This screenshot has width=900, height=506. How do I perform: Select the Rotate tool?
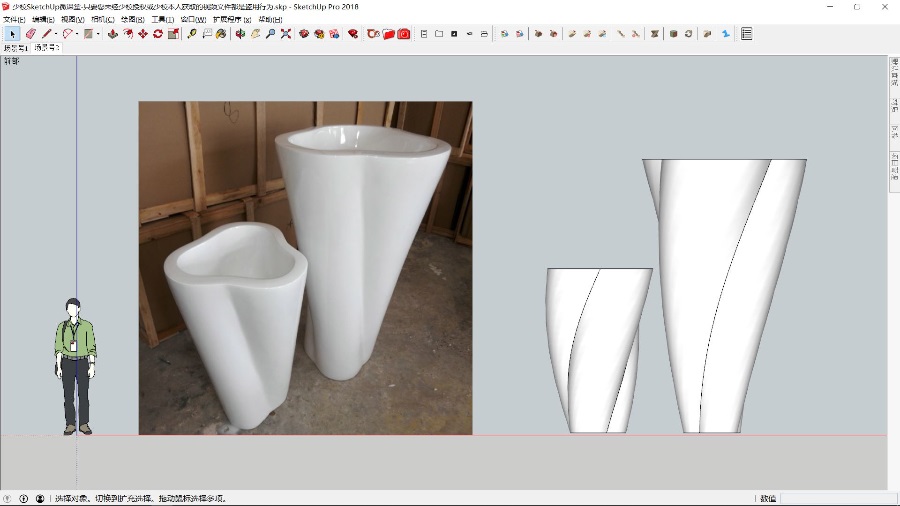click(158, 34)
